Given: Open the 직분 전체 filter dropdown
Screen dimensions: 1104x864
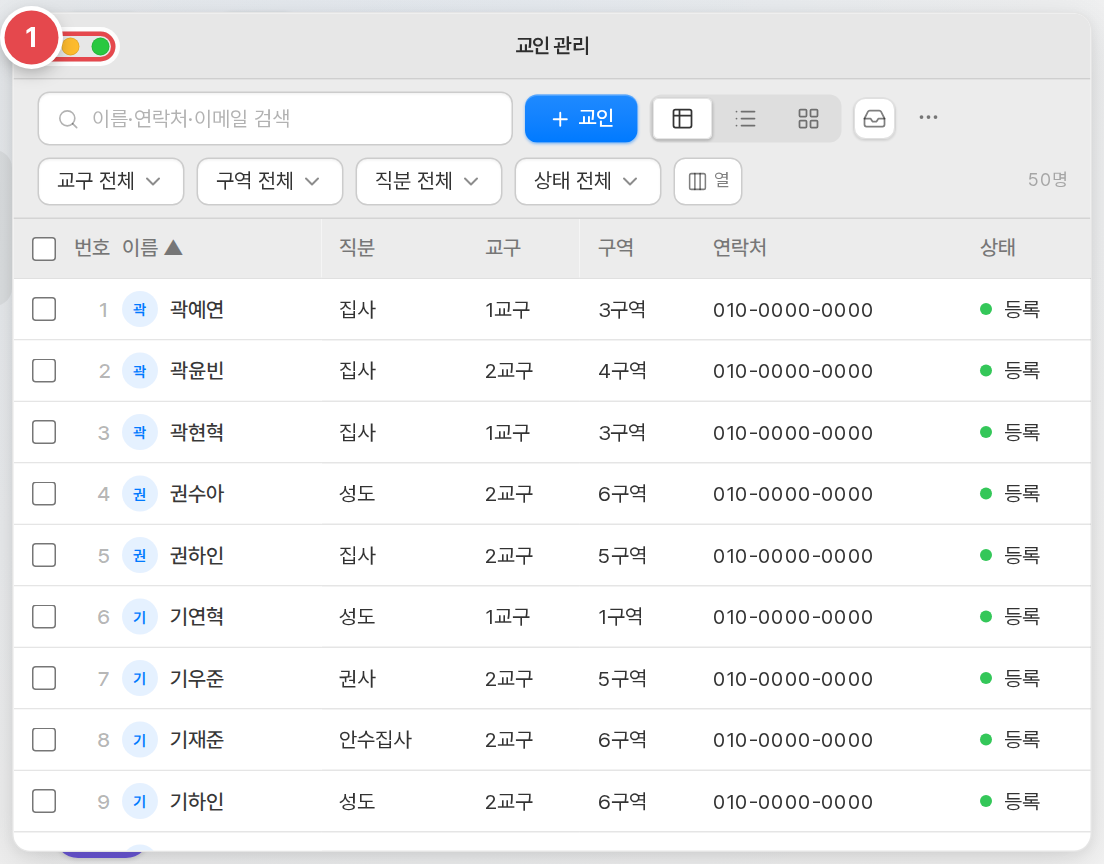Looking at the screenshot, I should coord(429,181).
